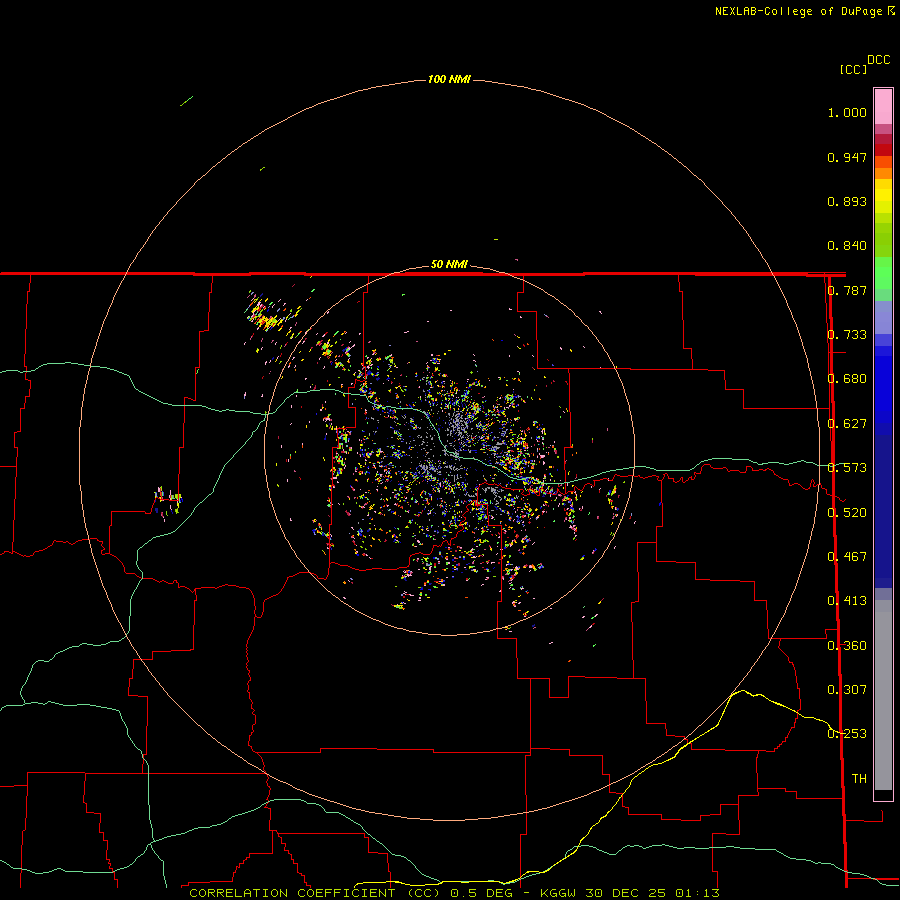Click the 0.253 scale value
900x900 pixels.
click(847, 734)
